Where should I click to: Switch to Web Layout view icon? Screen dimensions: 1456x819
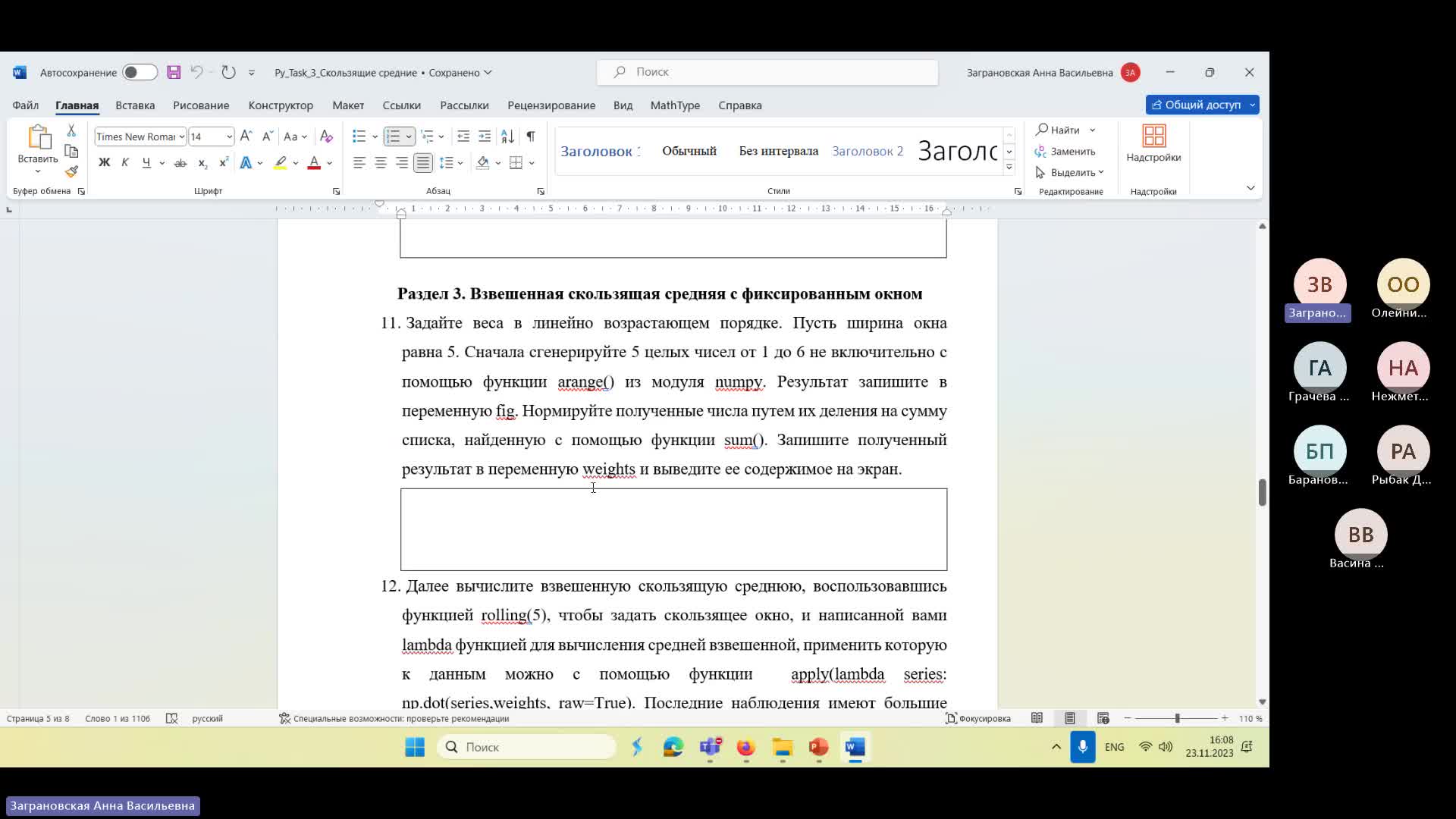[1103, 718]
